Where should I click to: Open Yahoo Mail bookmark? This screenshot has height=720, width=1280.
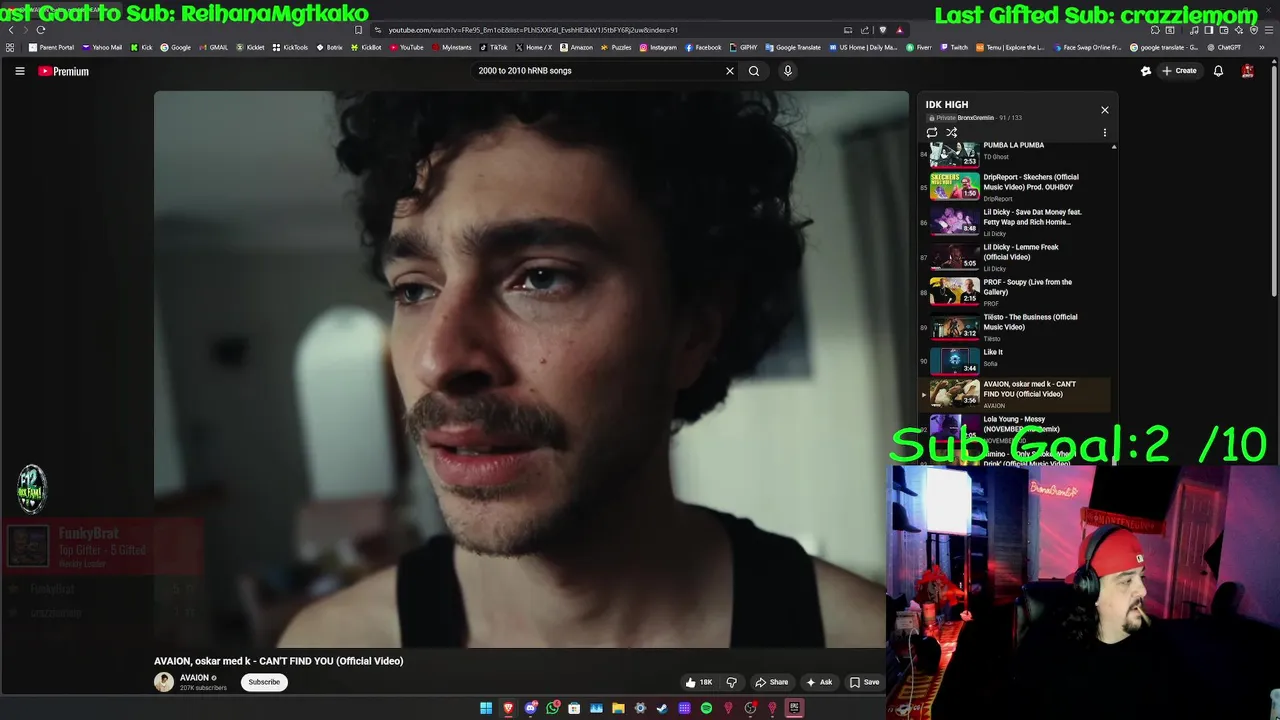102,47
